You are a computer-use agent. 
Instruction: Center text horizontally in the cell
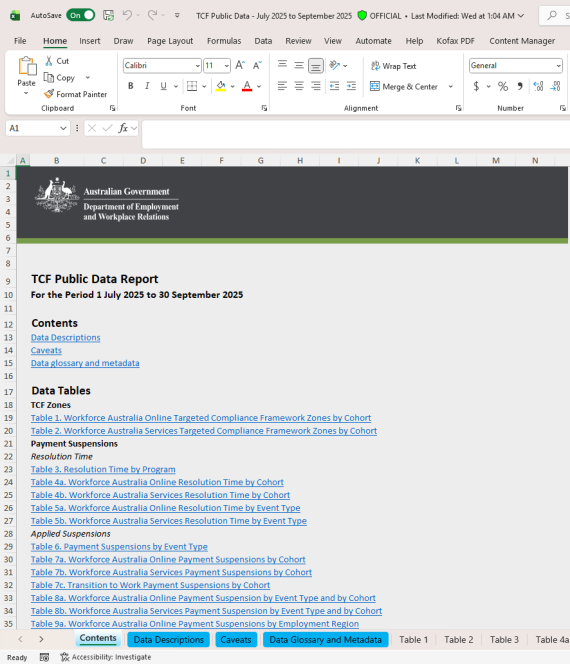[x=299, y=86]
